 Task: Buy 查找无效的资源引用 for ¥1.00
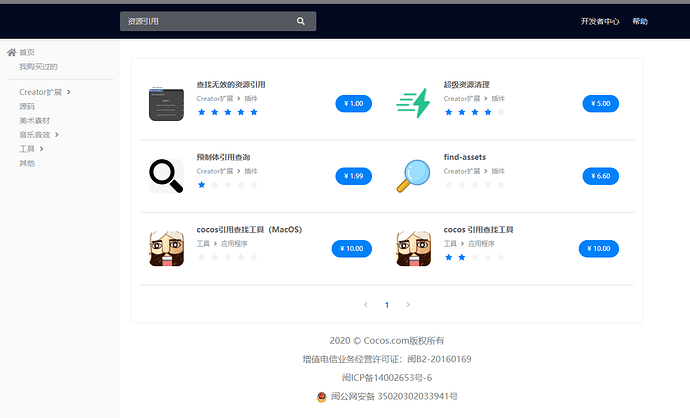click(354, 103)
